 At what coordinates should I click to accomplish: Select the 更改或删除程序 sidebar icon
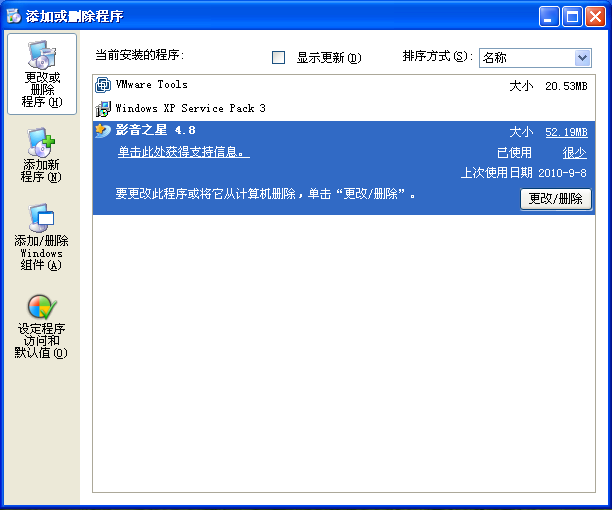point(41,57)
